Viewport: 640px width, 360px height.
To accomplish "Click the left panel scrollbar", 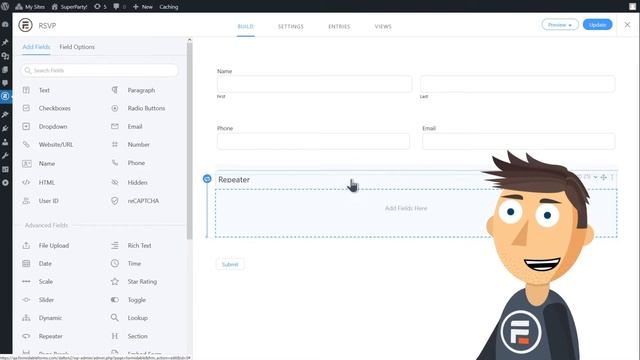I will 189,141.
